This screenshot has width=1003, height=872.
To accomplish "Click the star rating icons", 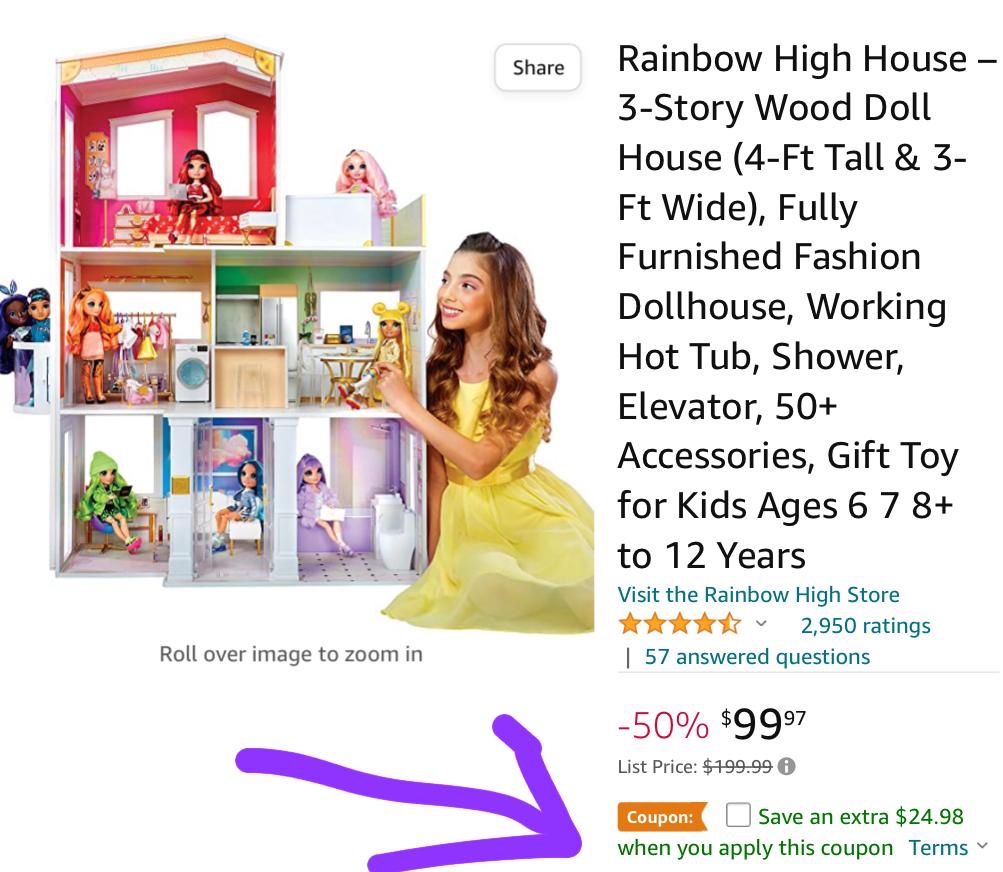I will (680, 624).
